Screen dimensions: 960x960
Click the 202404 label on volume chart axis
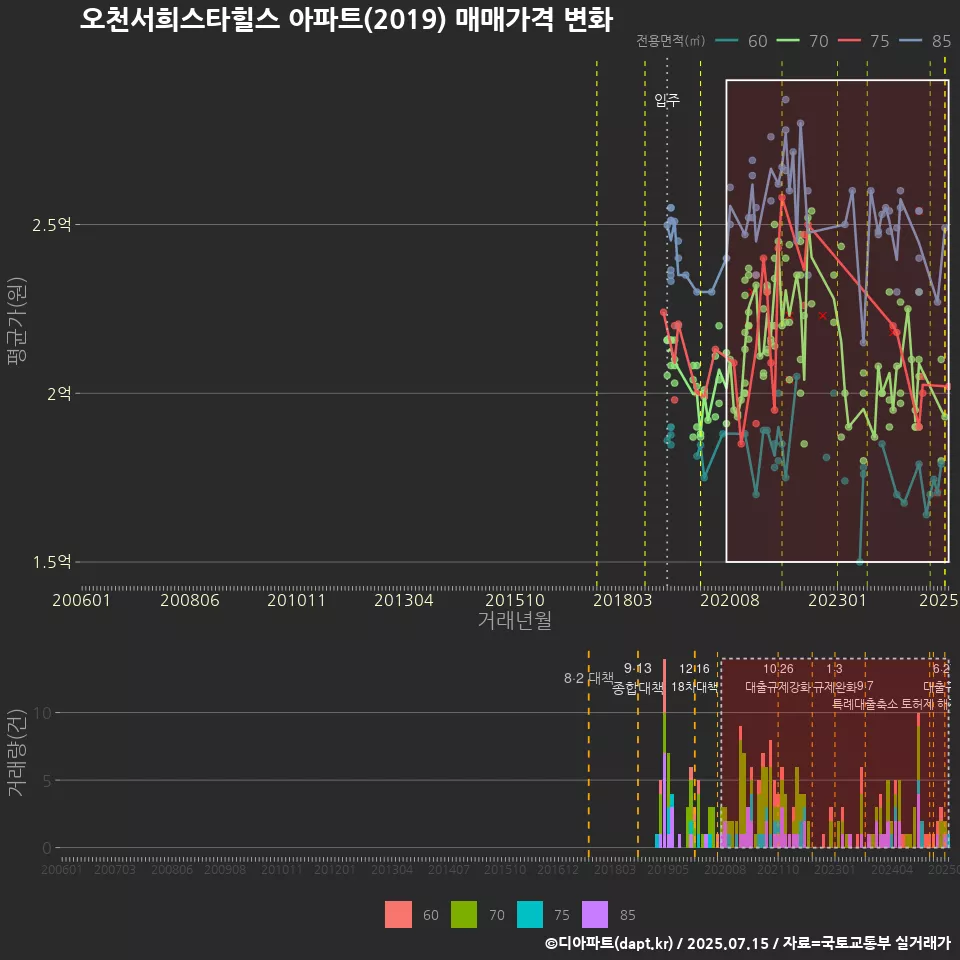[892, 869]
